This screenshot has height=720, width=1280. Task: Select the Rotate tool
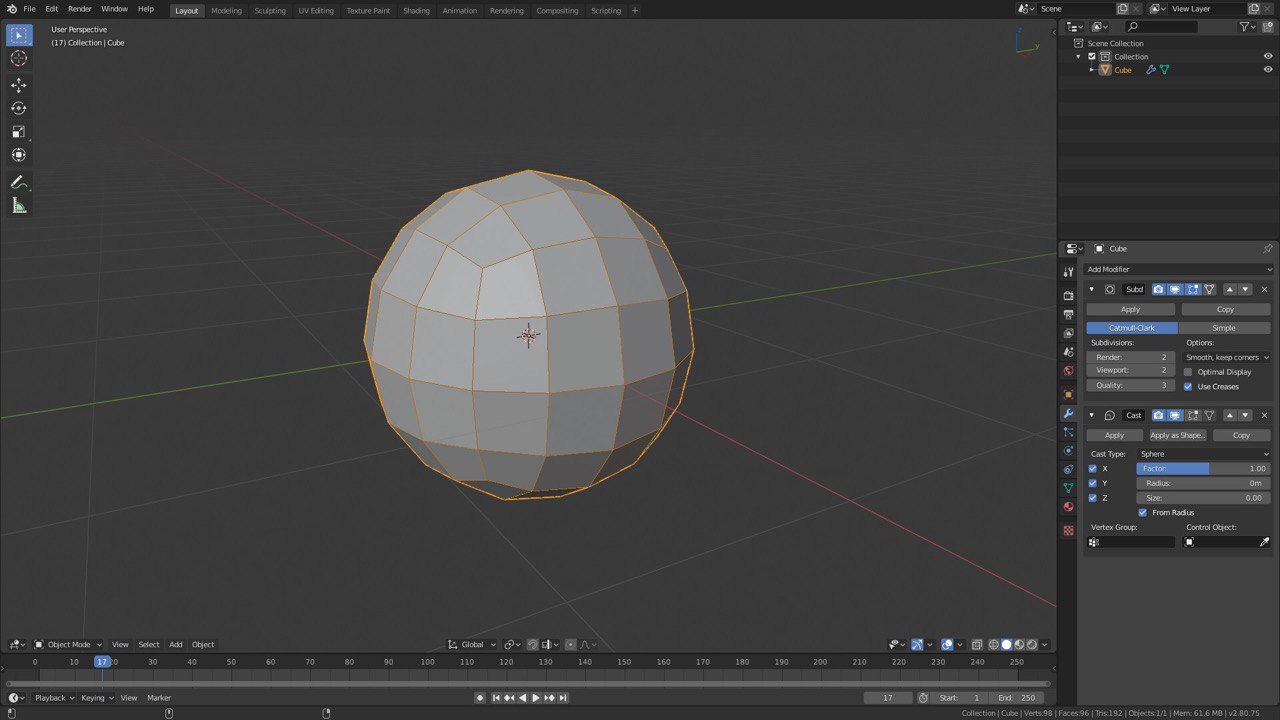(x=18, y=108)
